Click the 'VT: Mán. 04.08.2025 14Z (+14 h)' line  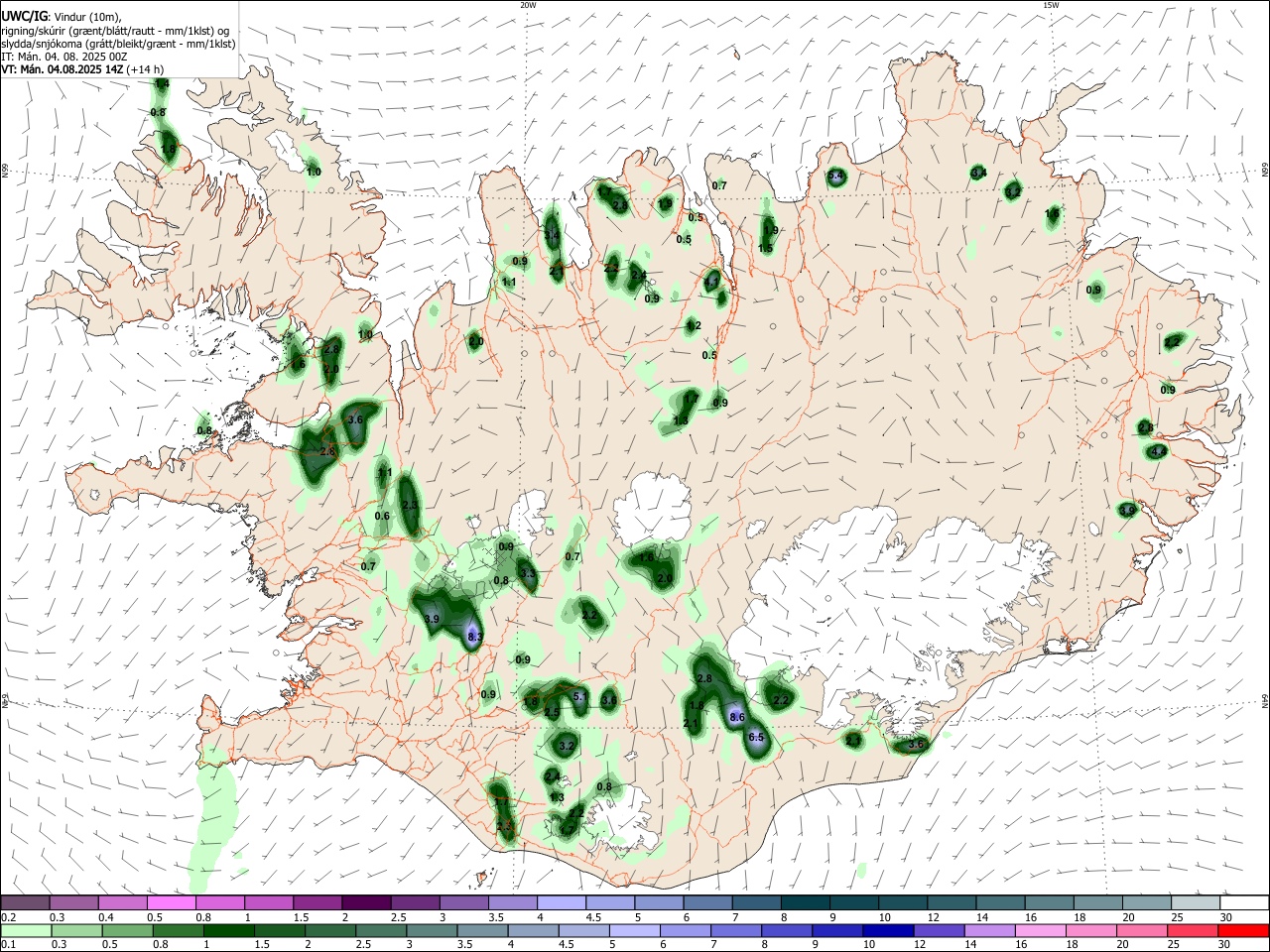pyautogui.click(x=82, y=69)
